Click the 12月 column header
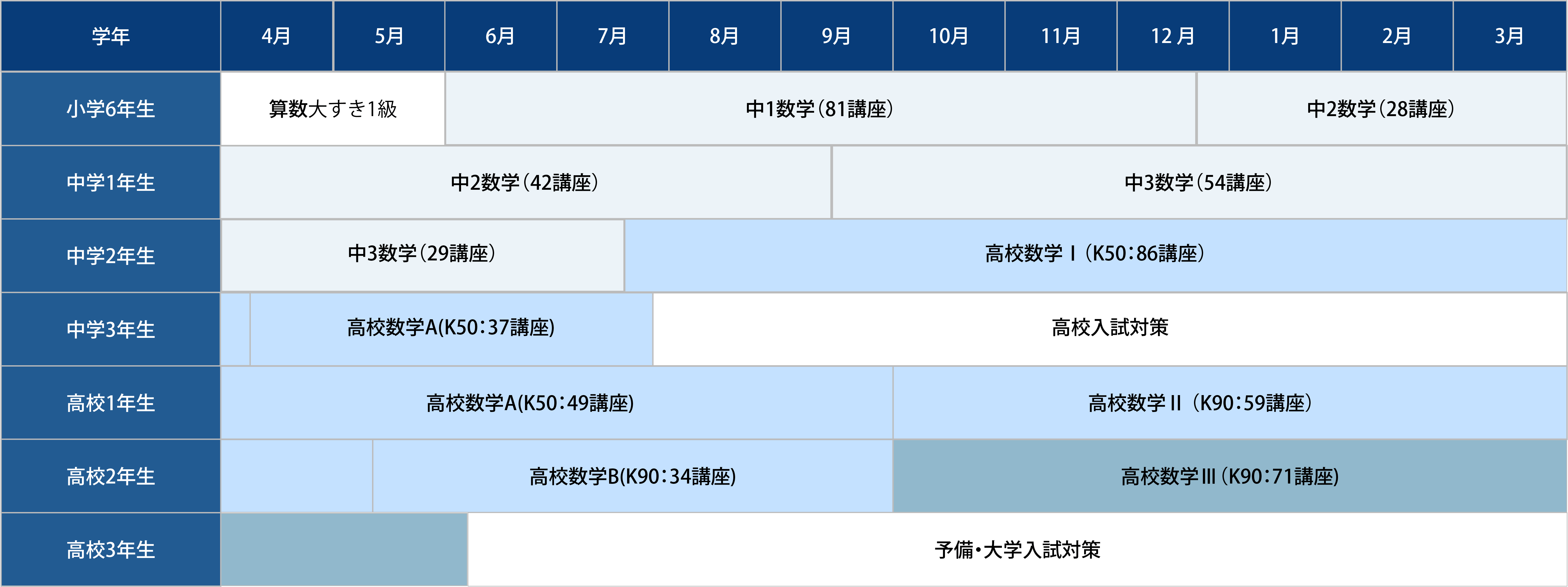This screenshot has width=1568, height=587. [1173, 36]
